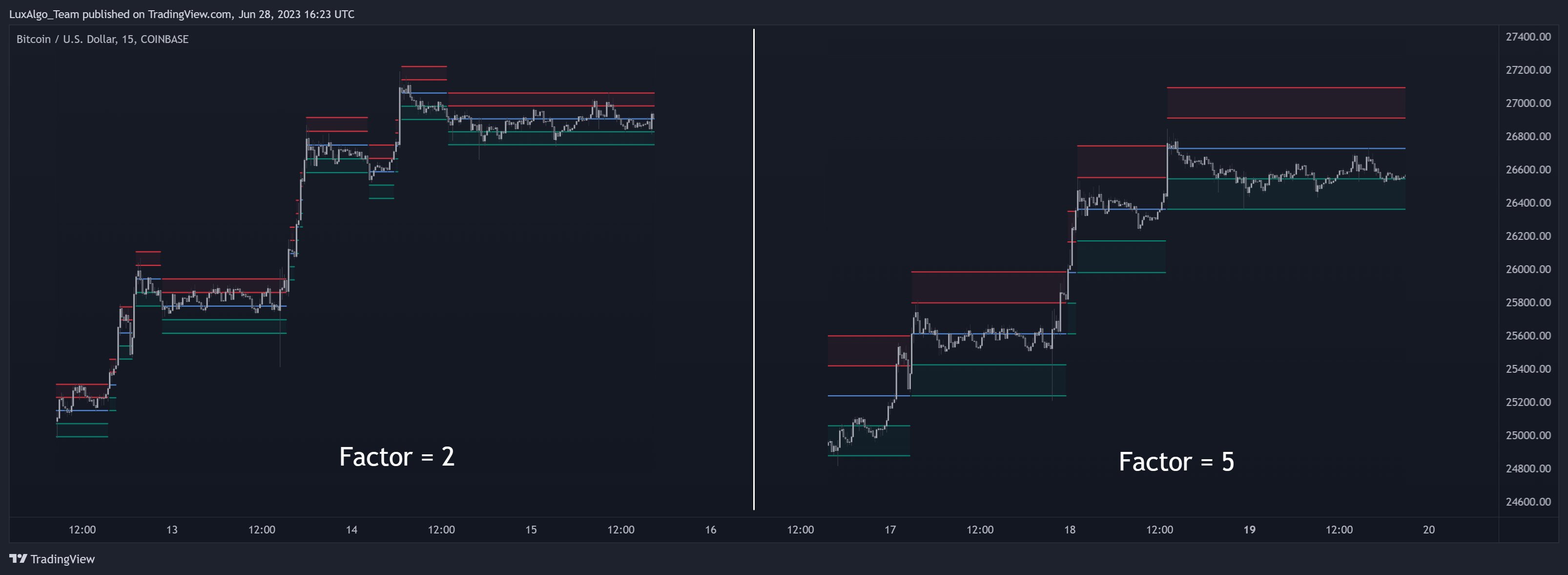1568x575 pixels.
Task: Click the 25800.00 price axis label
Action: click(x=1528, y=302)
